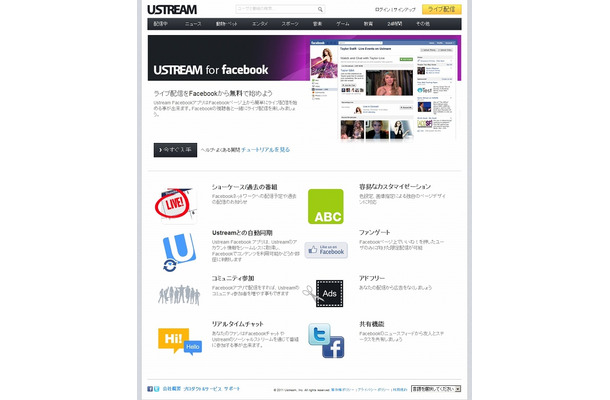Select 教育 in the navigation bar
610x400 pixels.
368,24
